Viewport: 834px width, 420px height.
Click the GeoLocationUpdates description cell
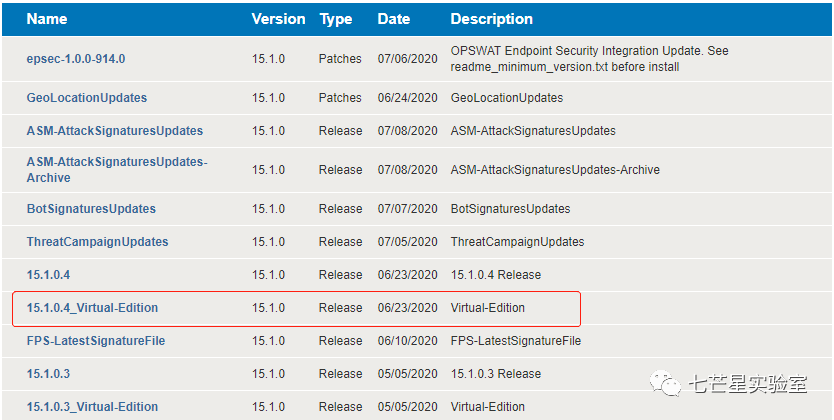[507, 98]
